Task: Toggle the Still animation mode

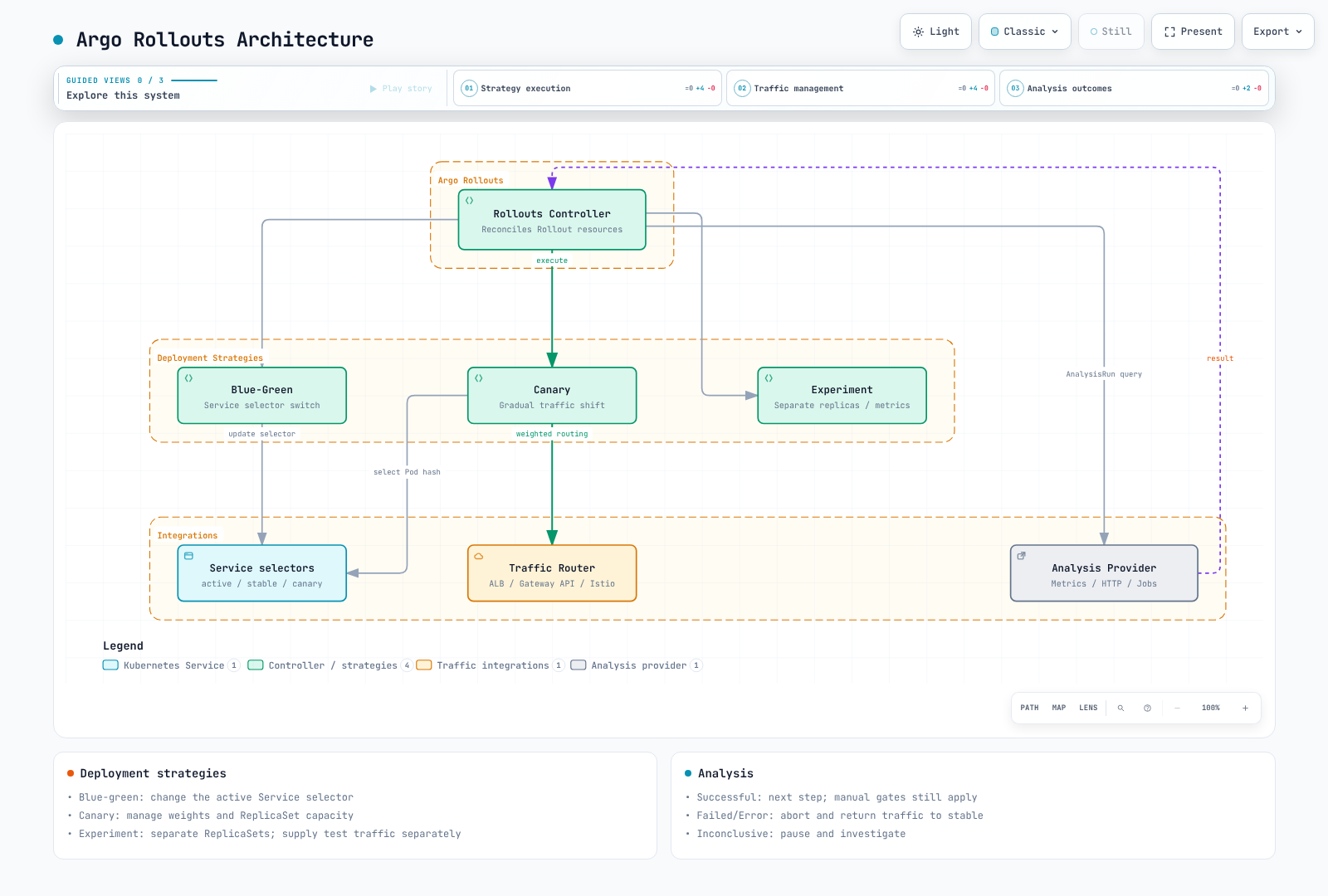Action: click(1111, 32)
